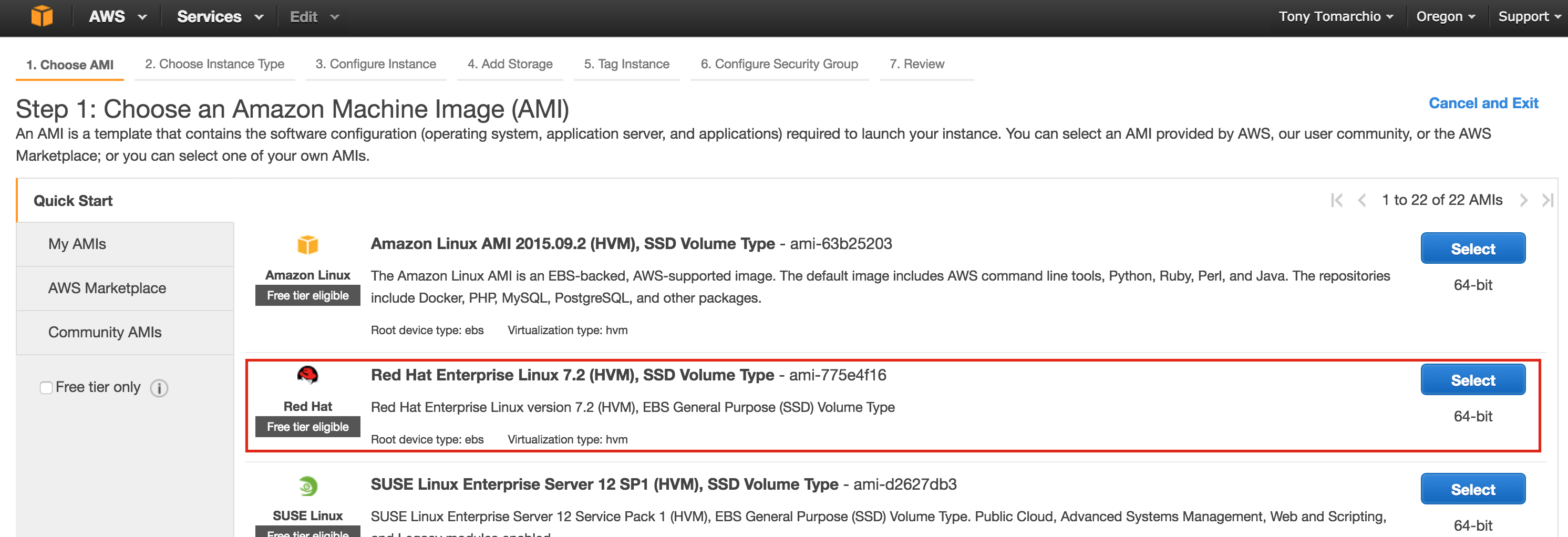Click the 64-bit label for Red Hat
Image resolution: width=1568 pixels, height=537 pixels.
coord(1472,417)
